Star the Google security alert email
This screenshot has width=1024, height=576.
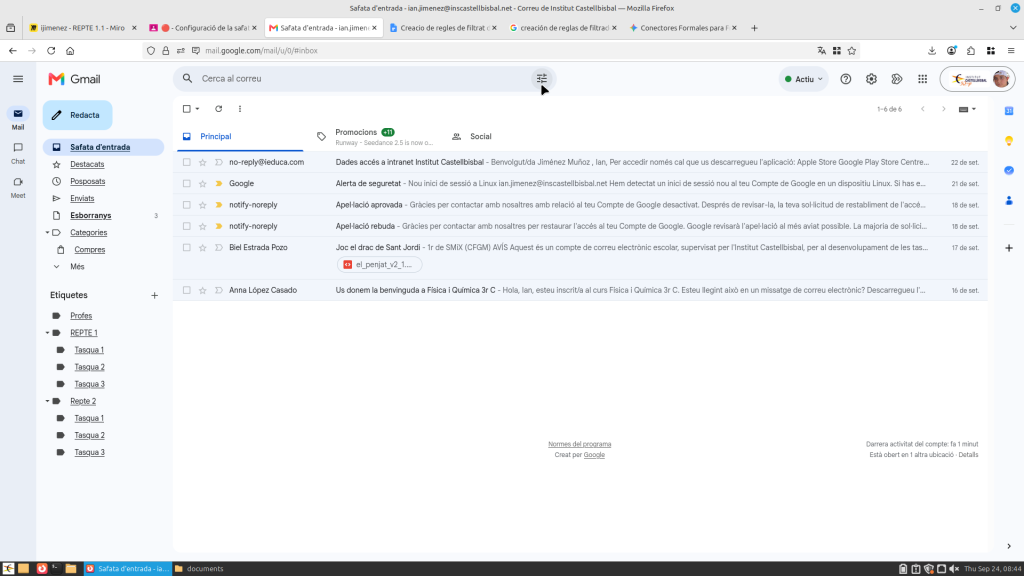click(x=202, y=184)
